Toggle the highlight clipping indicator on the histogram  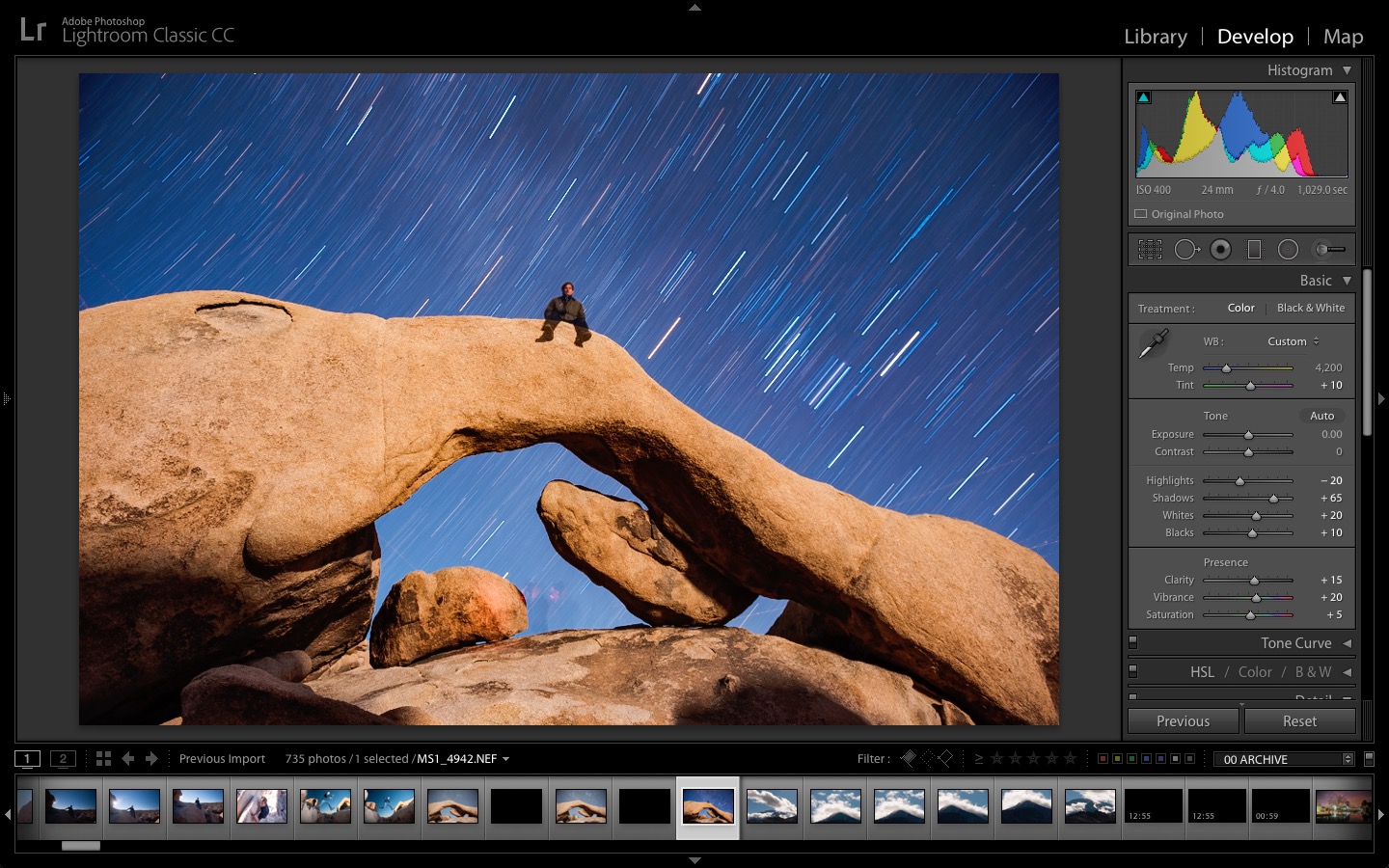point(1340,96)
